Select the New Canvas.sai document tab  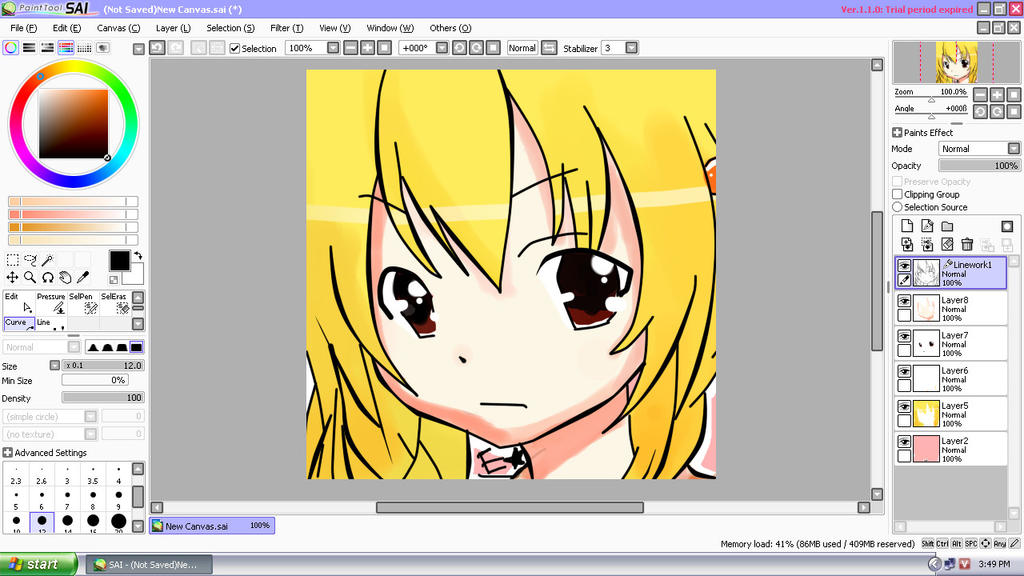click(212, 526)
